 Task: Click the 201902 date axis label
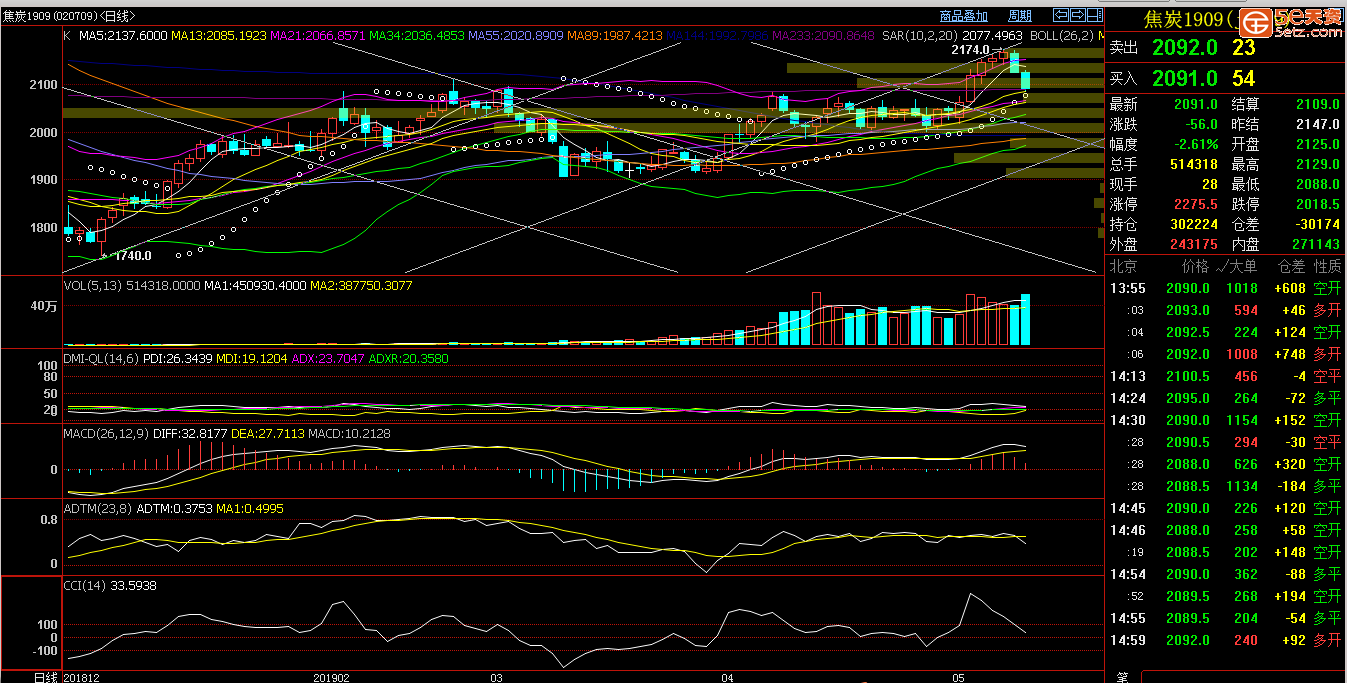click(330, 677)
